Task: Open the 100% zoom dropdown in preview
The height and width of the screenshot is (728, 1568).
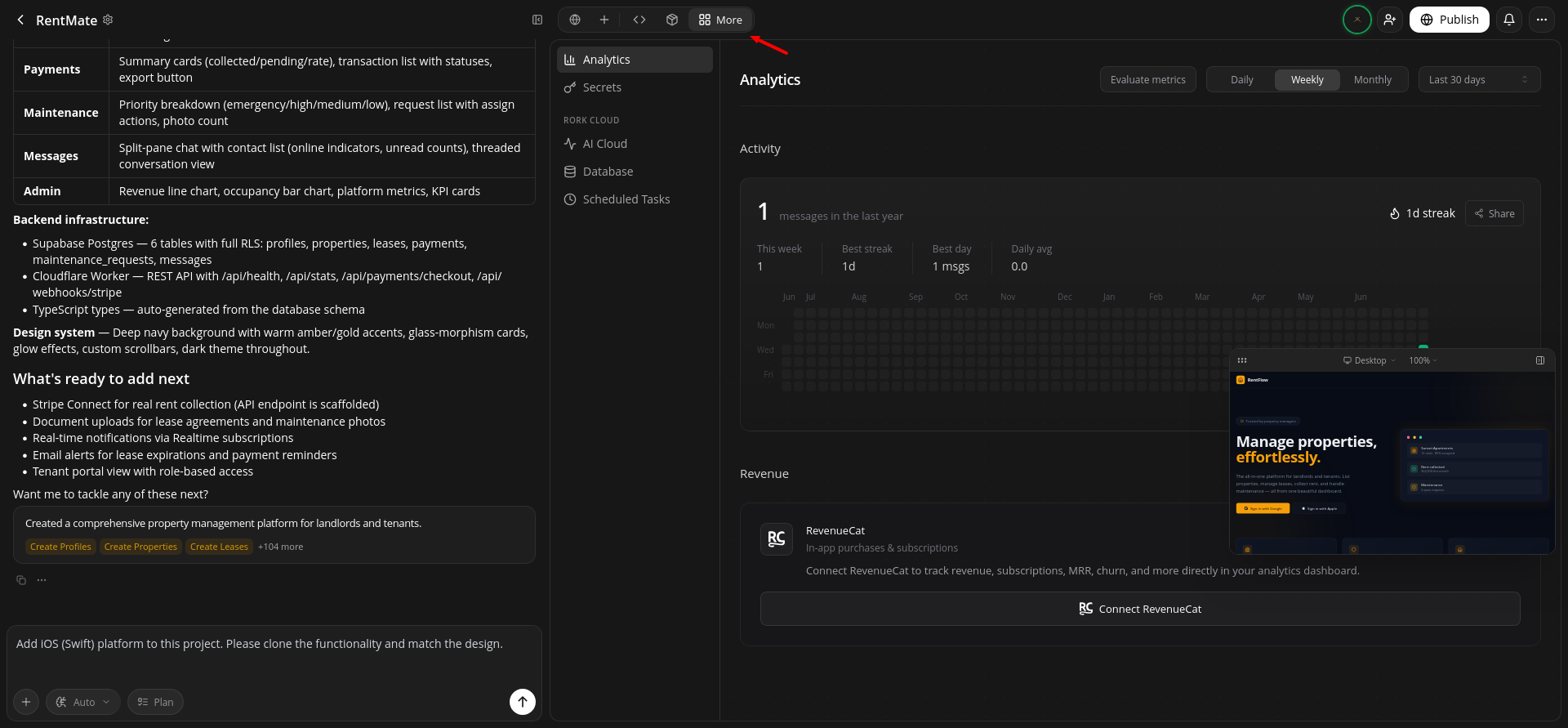Action: [1423, 360]
